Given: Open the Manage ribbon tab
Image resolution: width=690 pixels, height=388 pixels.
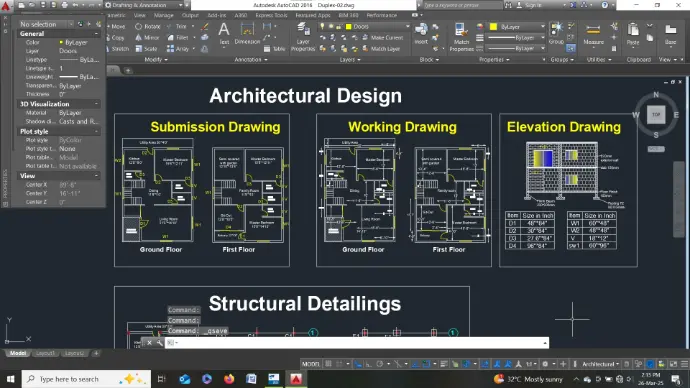Looking at the screenshot, I should tap(164, 15).
